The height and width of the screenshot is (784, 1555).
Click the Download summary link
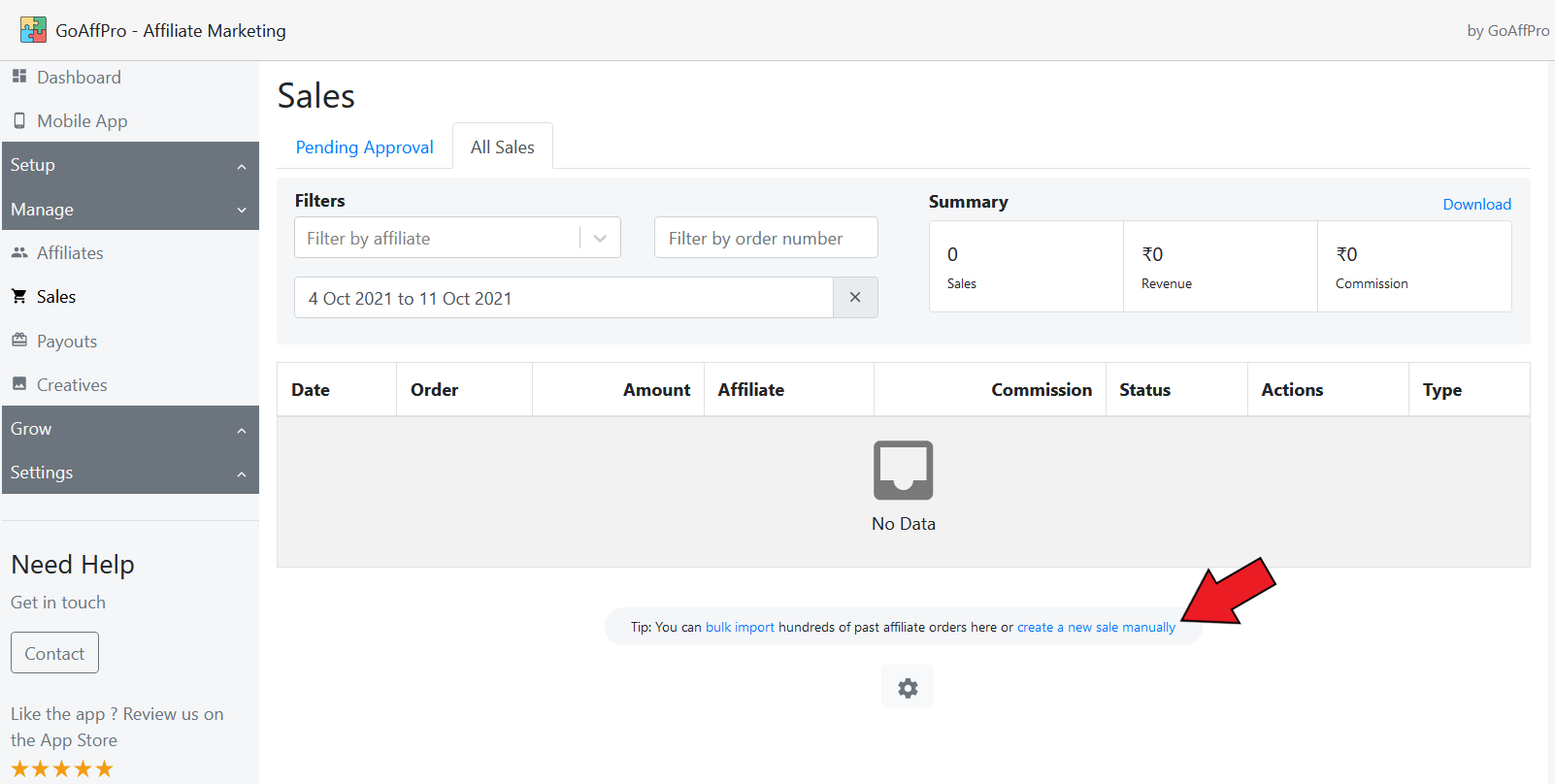[1476, 204]
